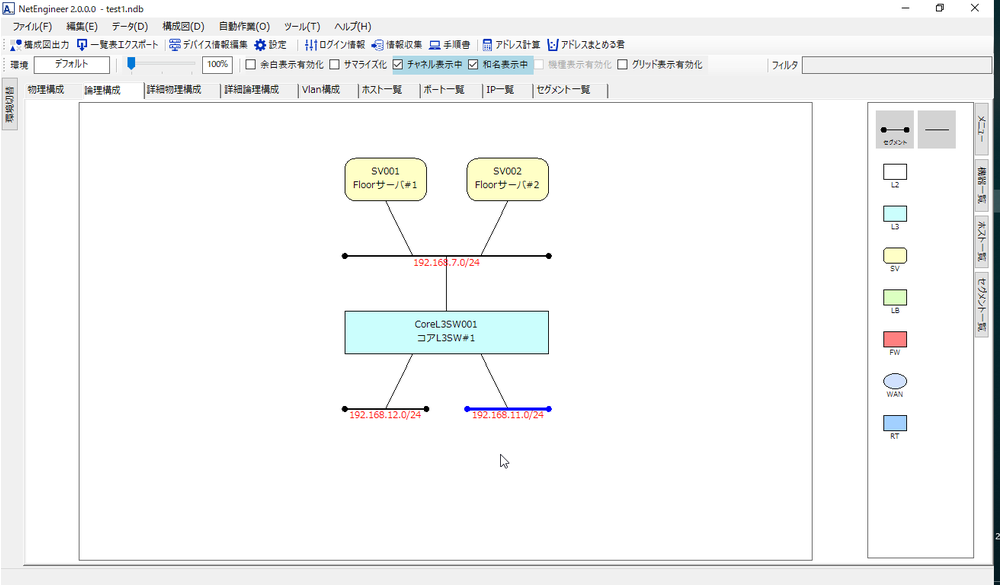The height and width of the screenshot is (585, 1000).
Task: Uncheck the 和名表示中 option
Action: (x=474, y=65)
